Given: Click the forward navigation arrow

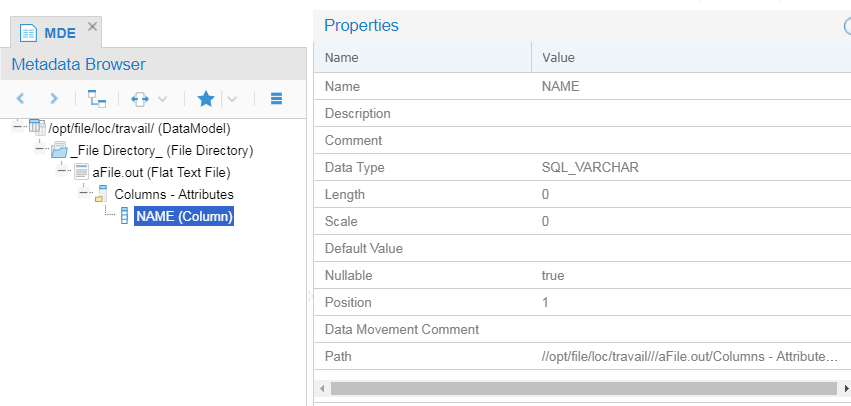Looking at the screenshot, I should pyautogui.click(x=54, y=99).
